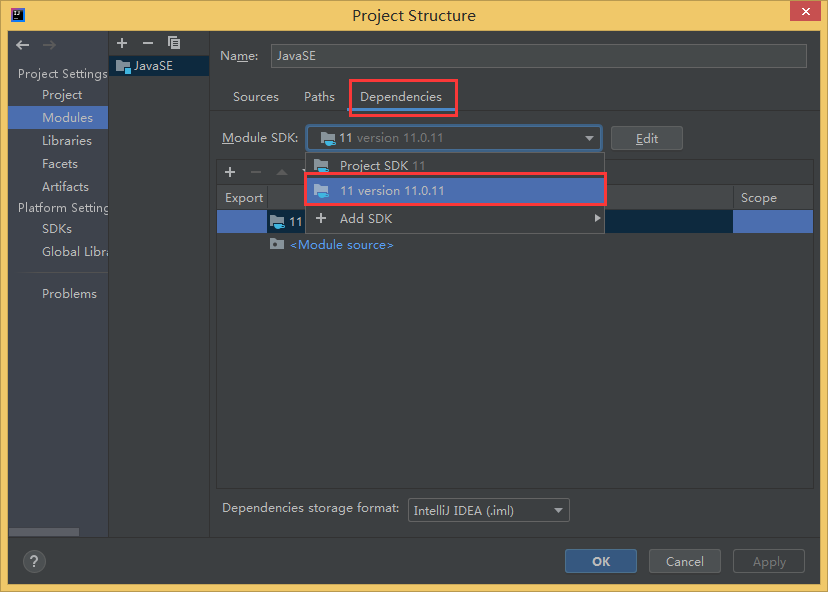Open the SDKs platform settings
Screen dimensions: 828x592
(57, 229)
